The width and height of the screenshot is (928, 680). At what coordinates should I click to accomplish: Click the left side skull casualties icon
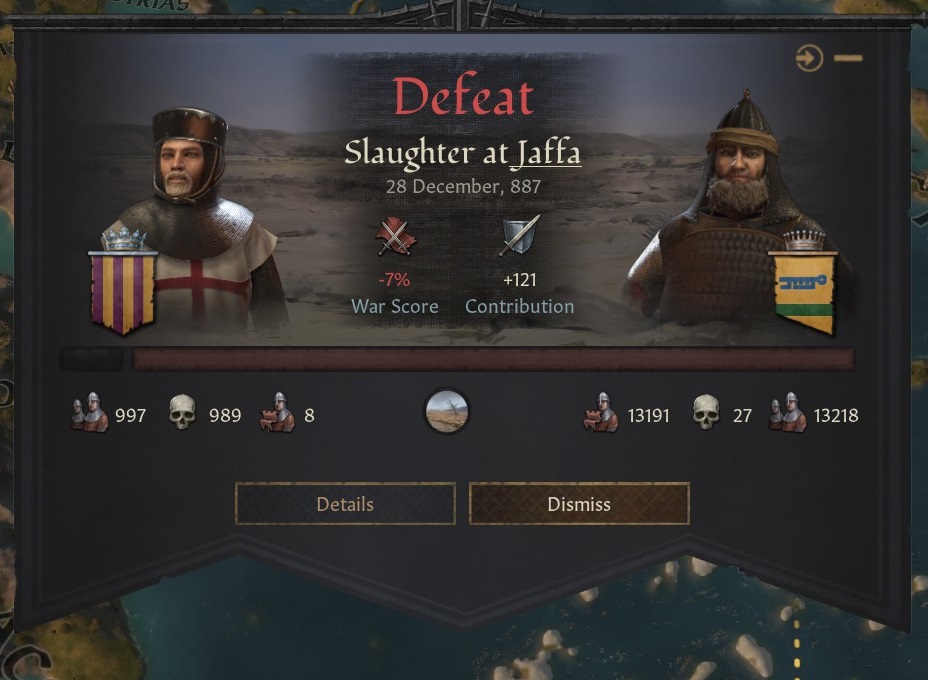click(182, 412)
